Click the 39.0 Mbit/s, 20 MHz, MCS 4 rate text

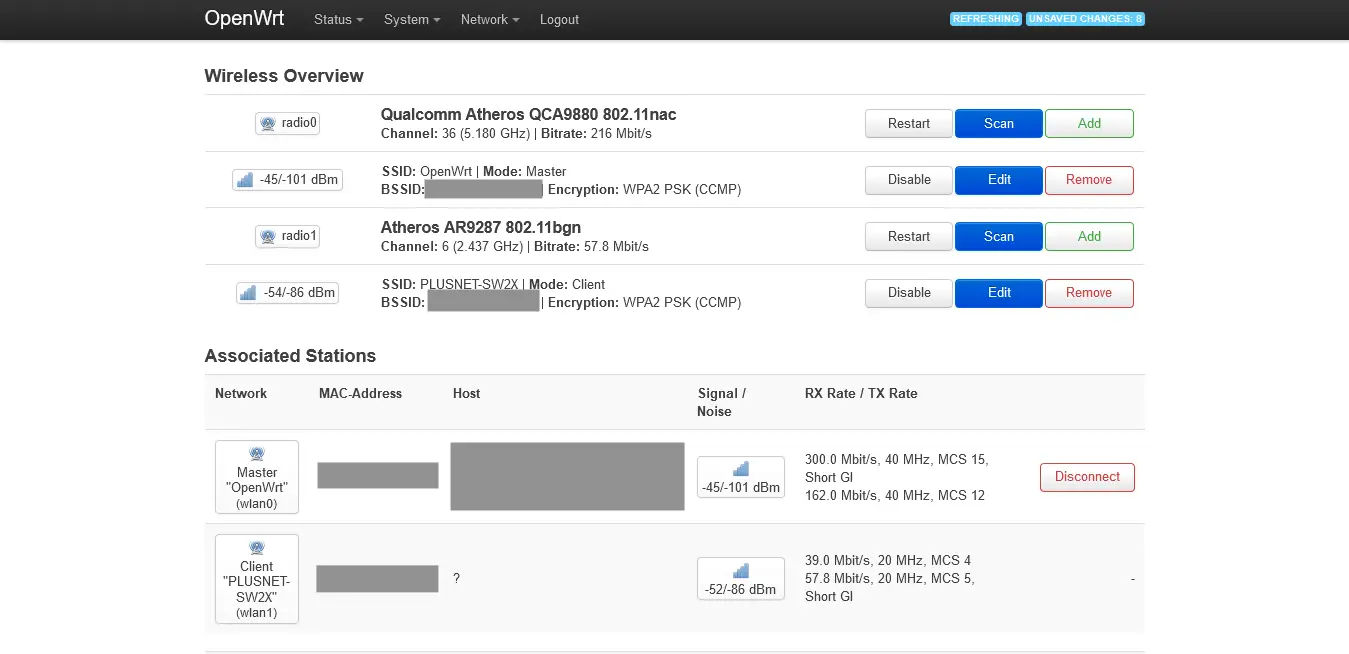point(888,561)
